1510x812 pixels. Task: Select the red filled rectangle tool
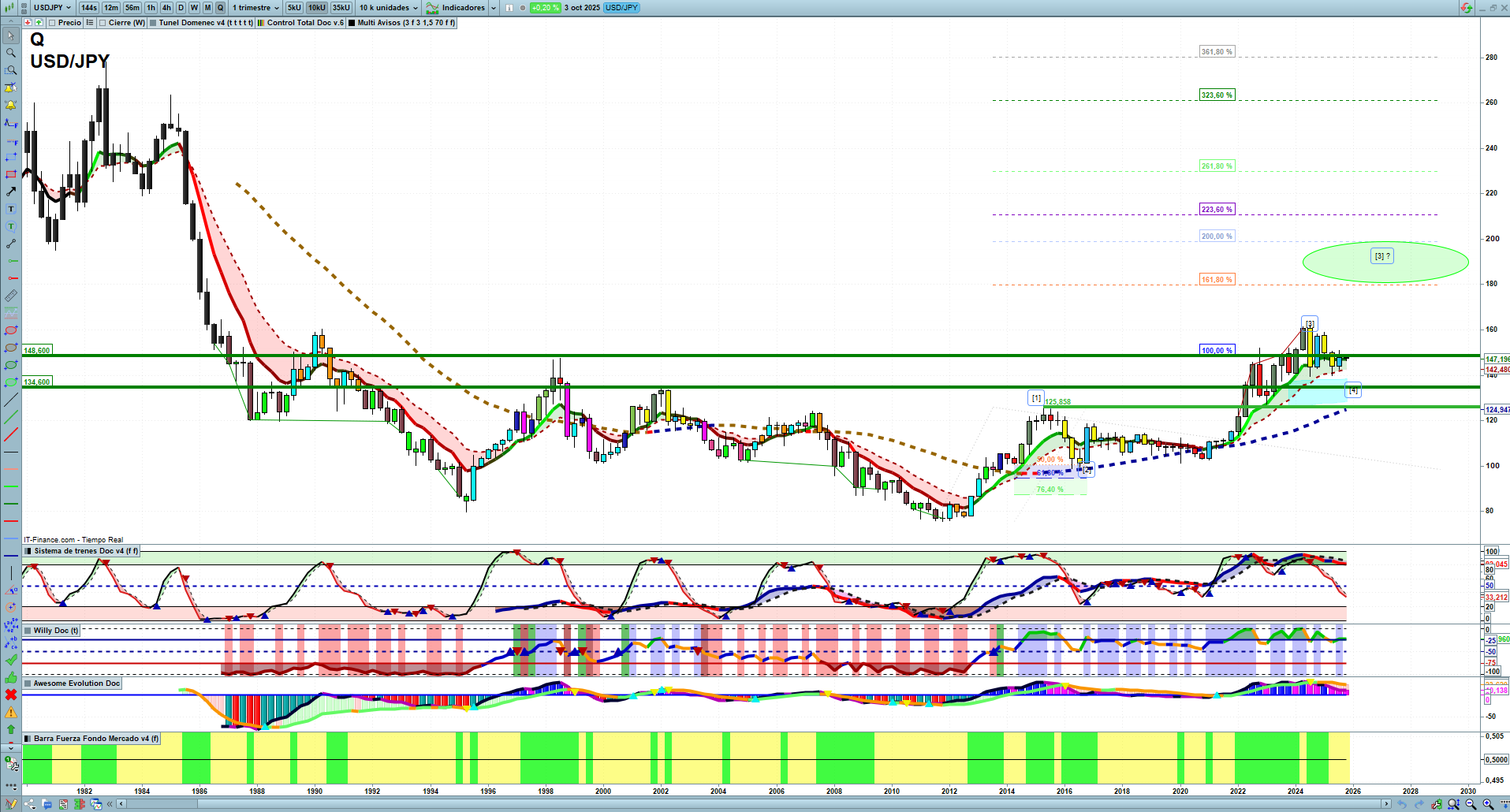pos(11,174)
